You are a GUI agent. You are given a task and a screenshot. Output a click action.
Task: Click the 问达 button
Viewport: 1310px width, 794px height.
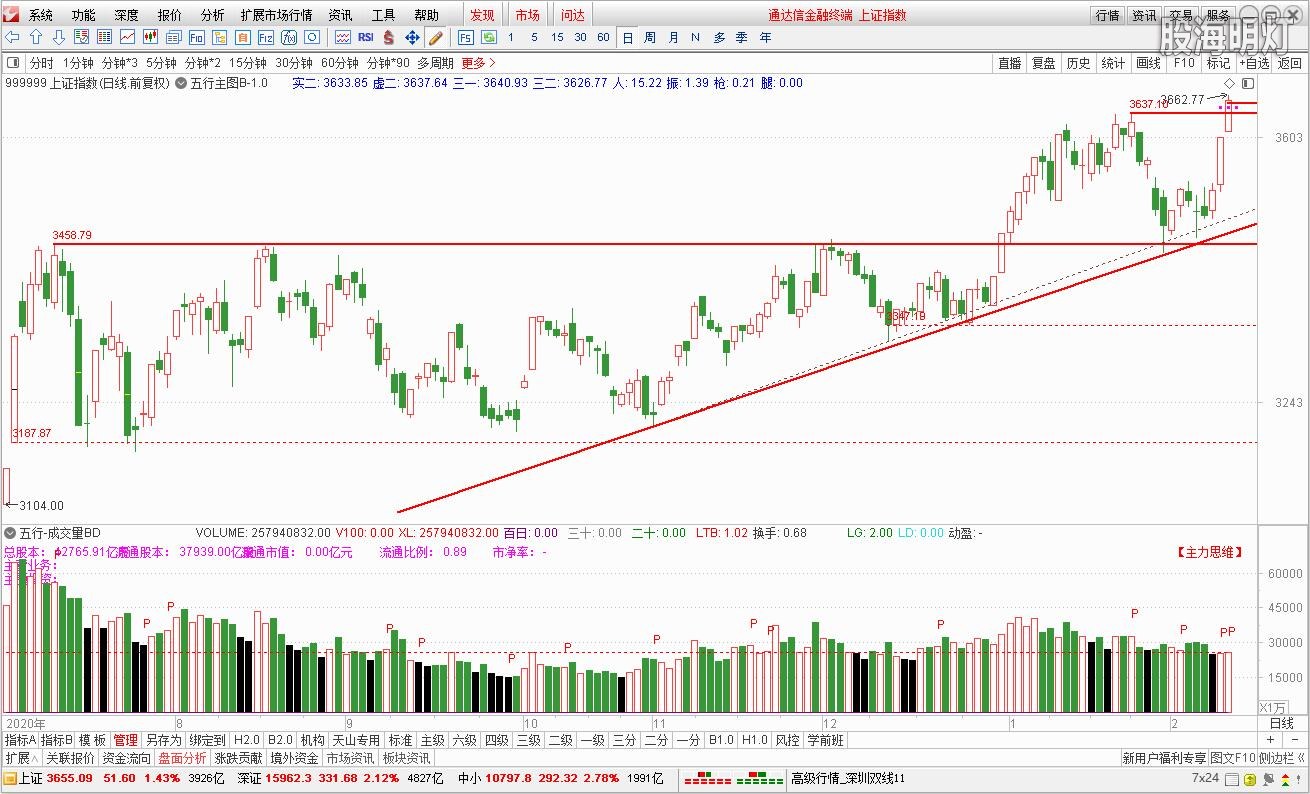pyautogui.click(x=572, y=15)
